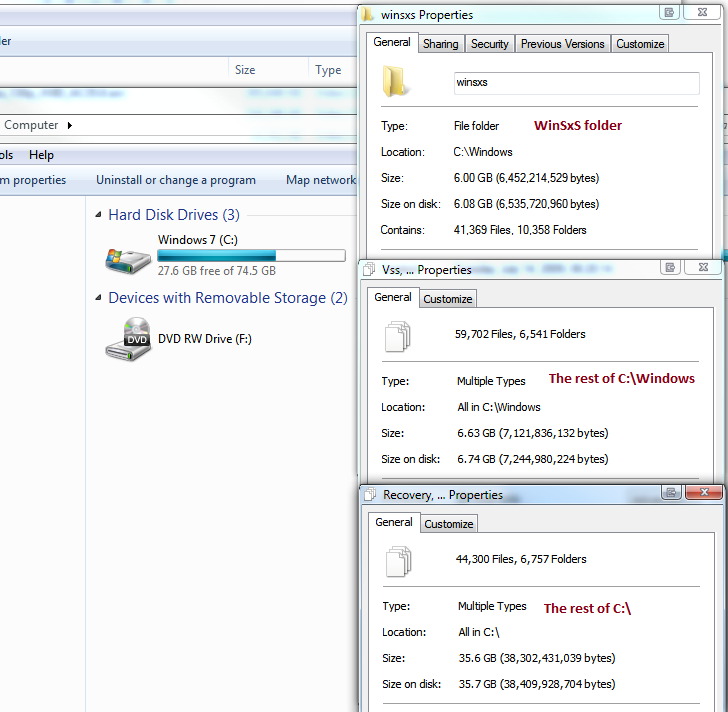Image resolution: width=728 pixels, height=712 pixels.
Task: Click the multiple files icon in Vss Properties
Action: tap(397, 335)
